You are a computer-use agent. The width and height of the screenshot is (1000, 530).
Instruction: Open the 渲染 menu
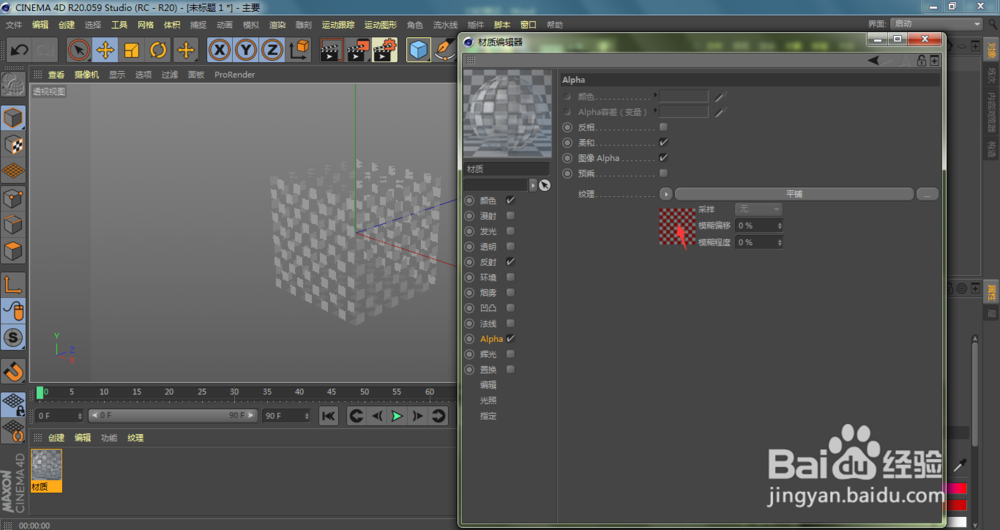pyautogui.click(x=277, y=25)
